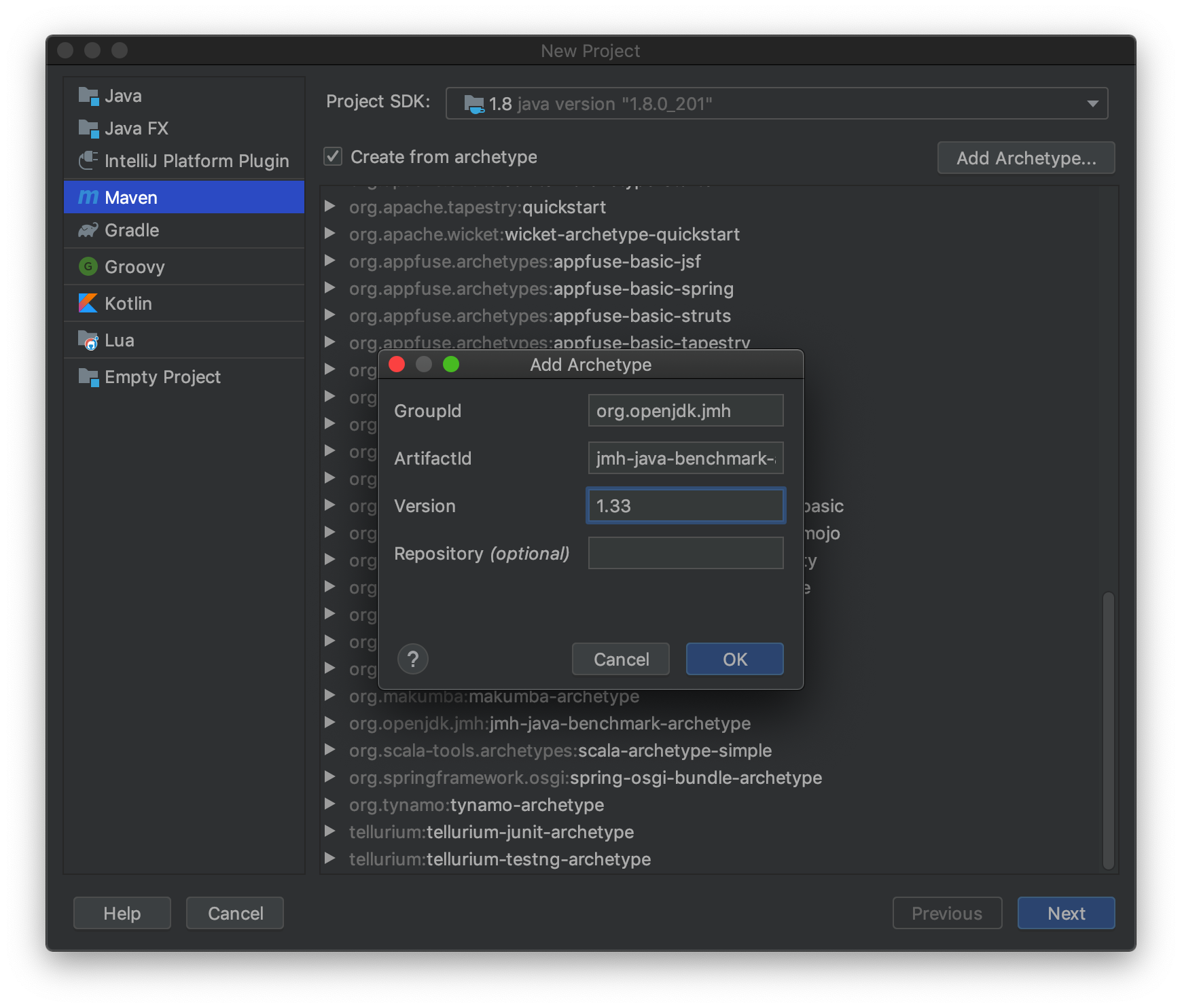Click the IntelliJ Platform Plugin icon
1182x1008 pixels.
[x=88, y=161]
